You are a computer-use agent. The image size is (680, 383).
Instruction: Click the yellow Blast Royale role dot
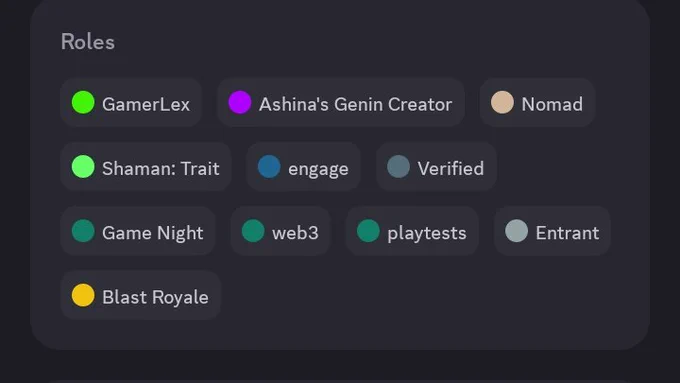pyautogui.click(x=83, y=295)
